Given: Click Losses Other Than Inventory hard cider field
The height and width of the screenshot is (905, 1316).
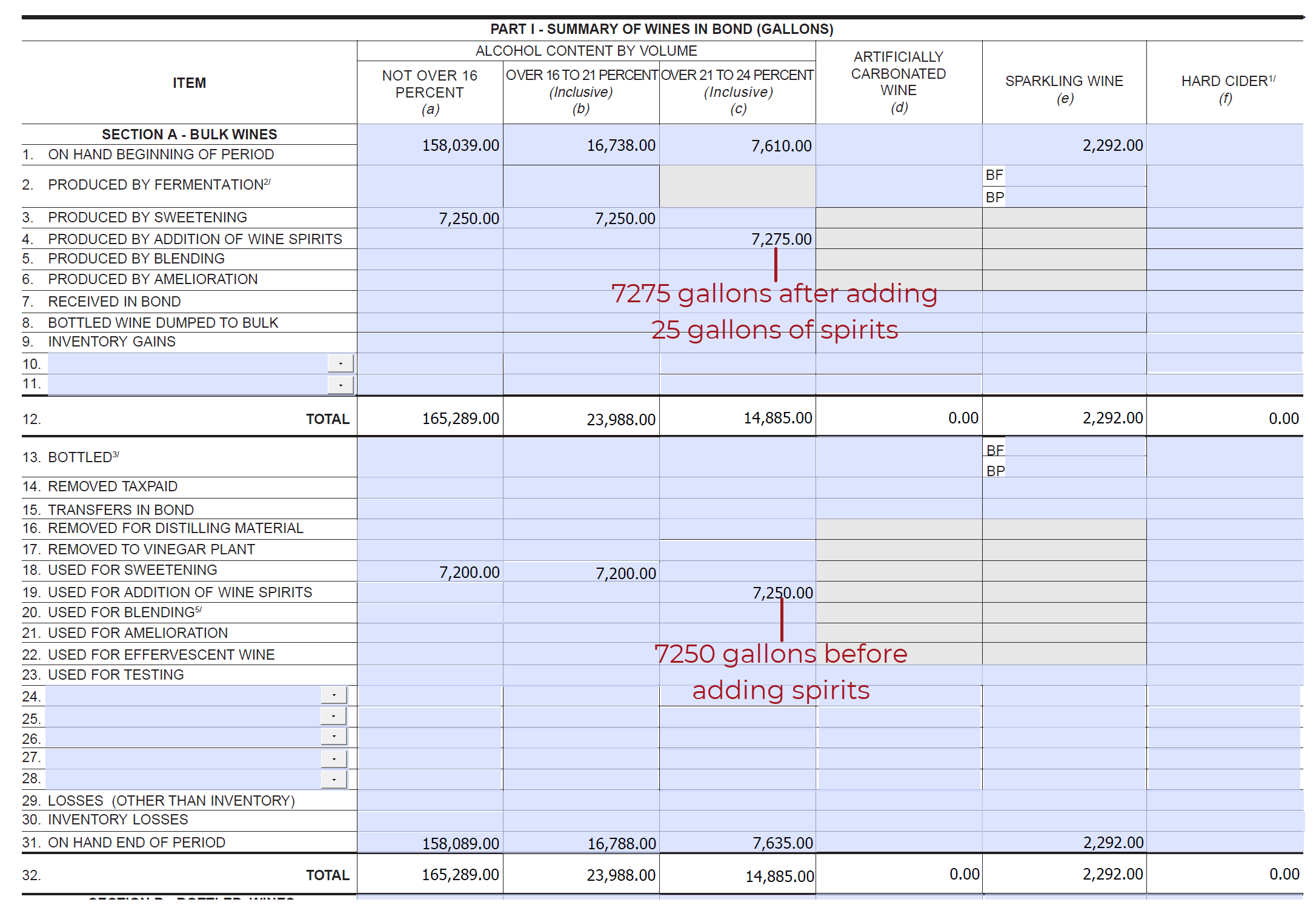Looking at the screenshot, I should click(x=1225, y=800).
